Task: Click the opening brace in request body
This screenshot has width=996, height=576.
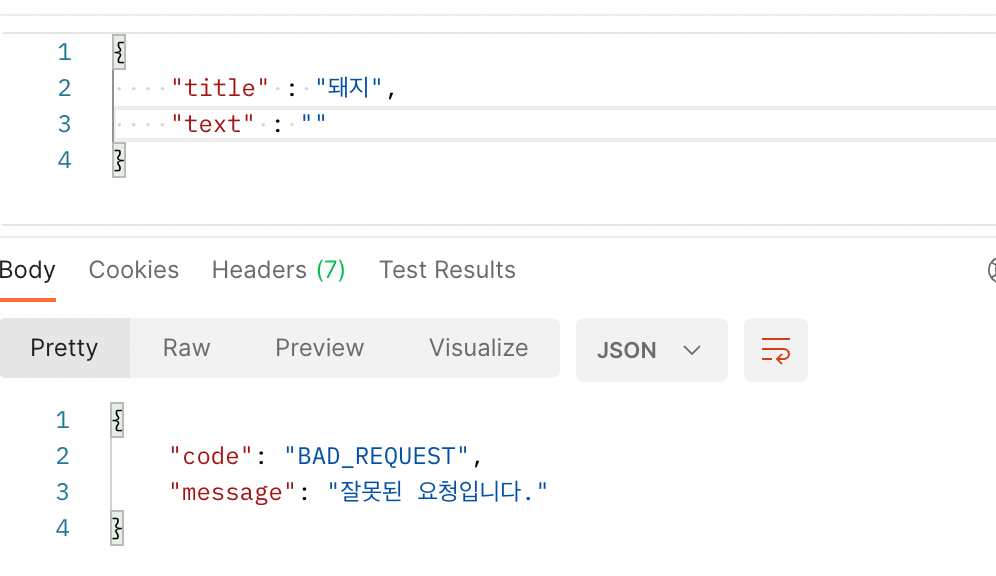Action: click(119, 52)
